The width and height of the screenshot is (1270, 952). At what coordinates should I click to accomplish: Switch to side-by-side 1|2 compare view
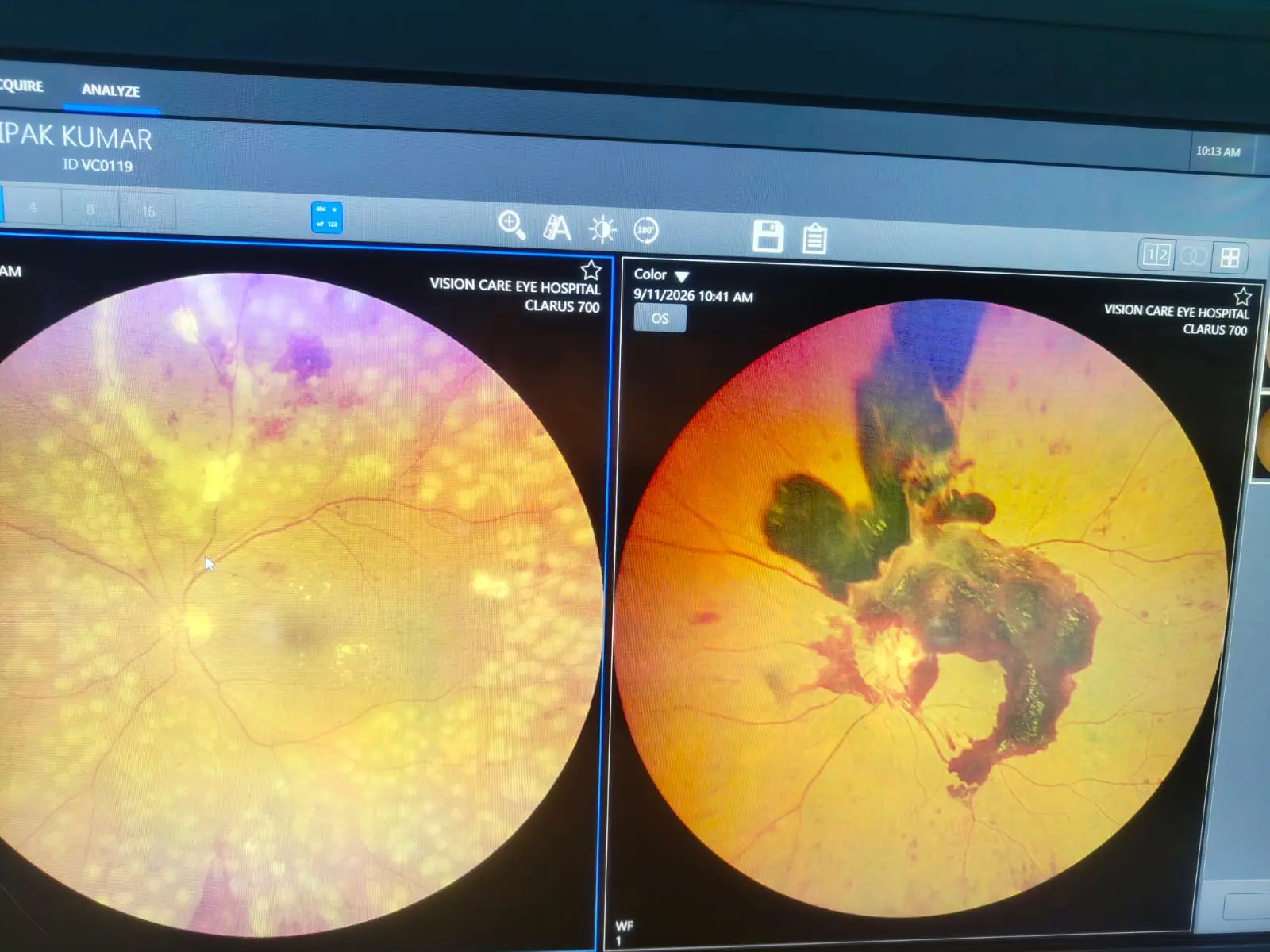coord(1156,255)
